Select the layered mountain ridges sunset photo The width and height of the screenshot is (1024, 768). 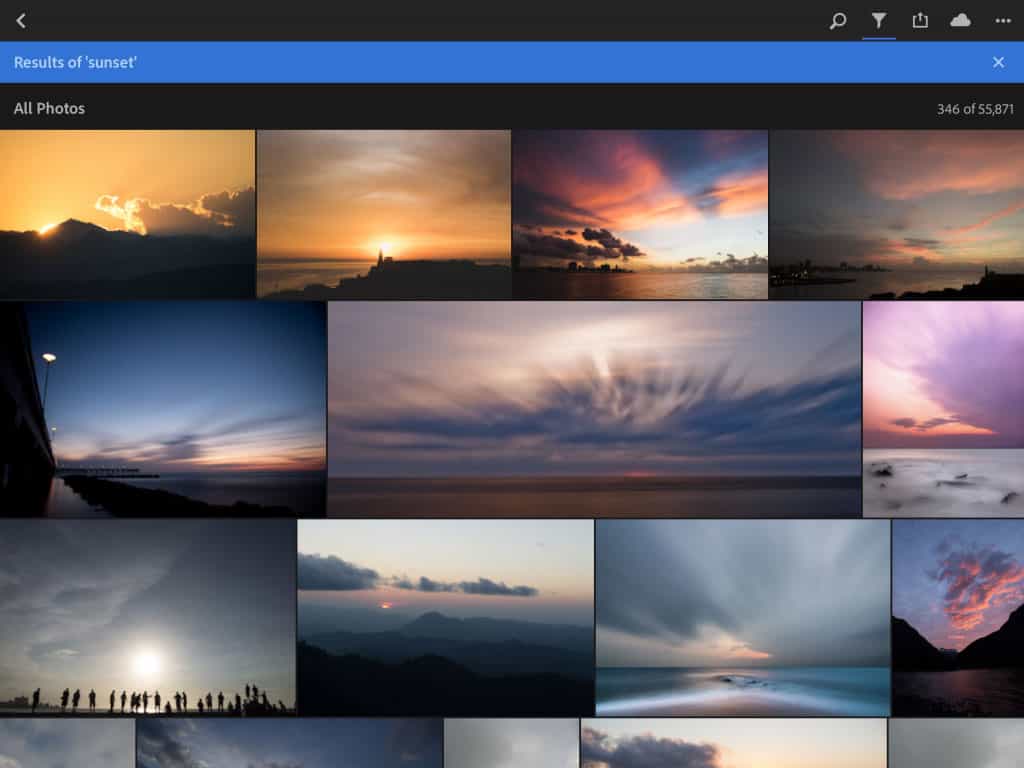[445, 617]
